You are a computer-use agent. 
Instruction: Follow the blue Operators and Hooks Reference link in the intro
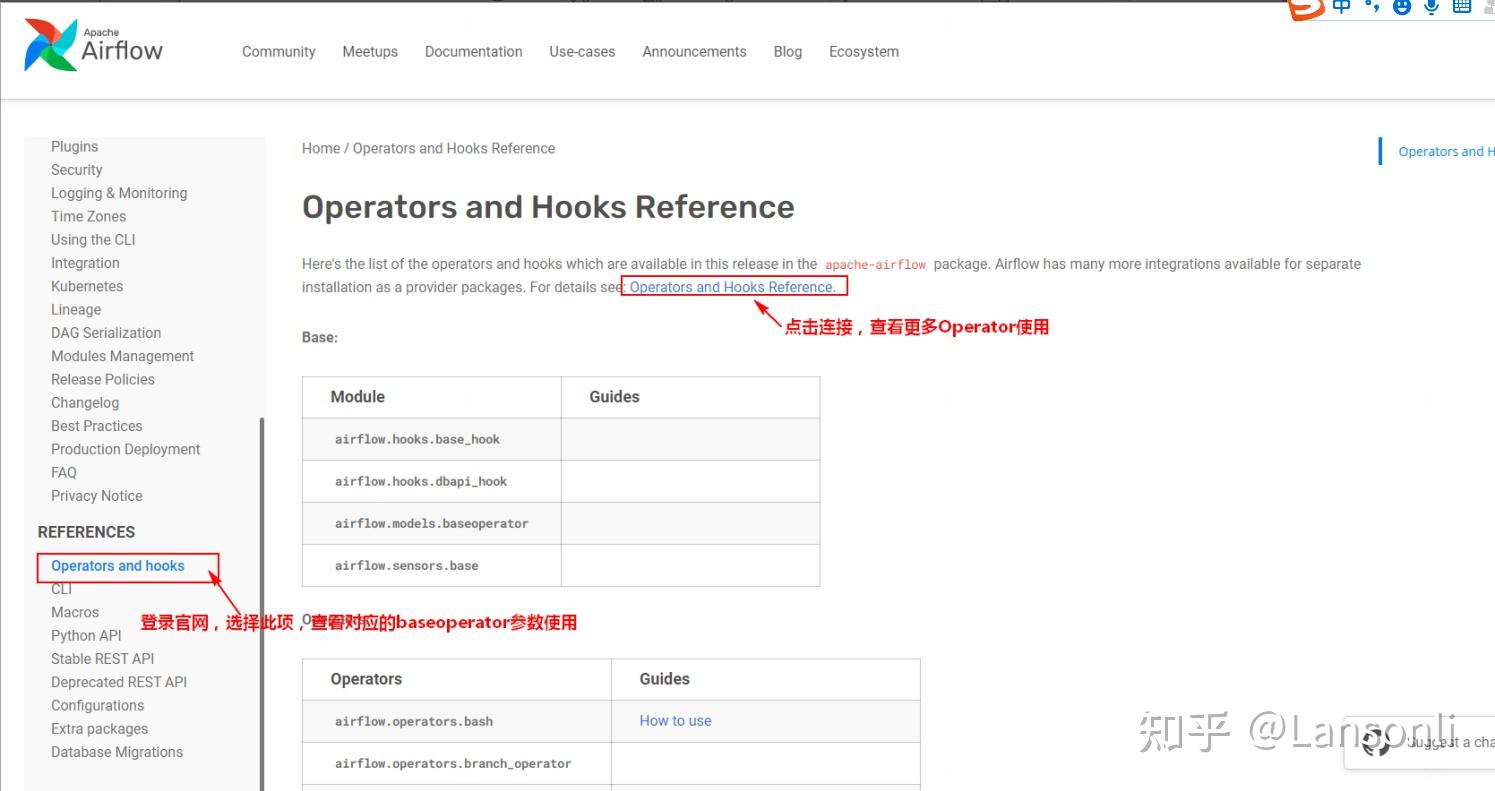pyautogui.click(x=733, y=287)
